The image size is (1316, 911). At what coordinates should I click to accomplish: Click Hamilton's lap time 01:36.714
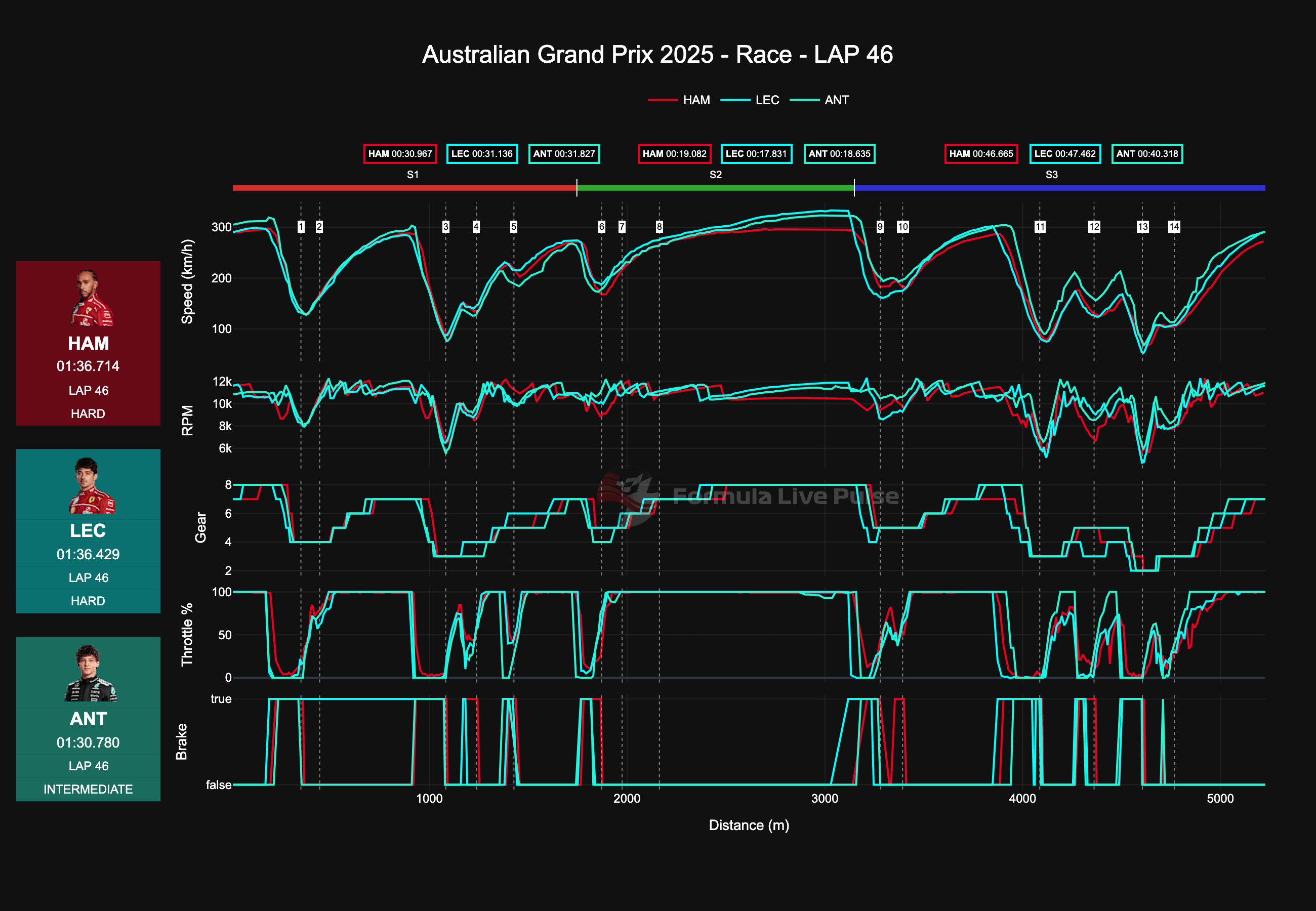[x=88, y=366]
